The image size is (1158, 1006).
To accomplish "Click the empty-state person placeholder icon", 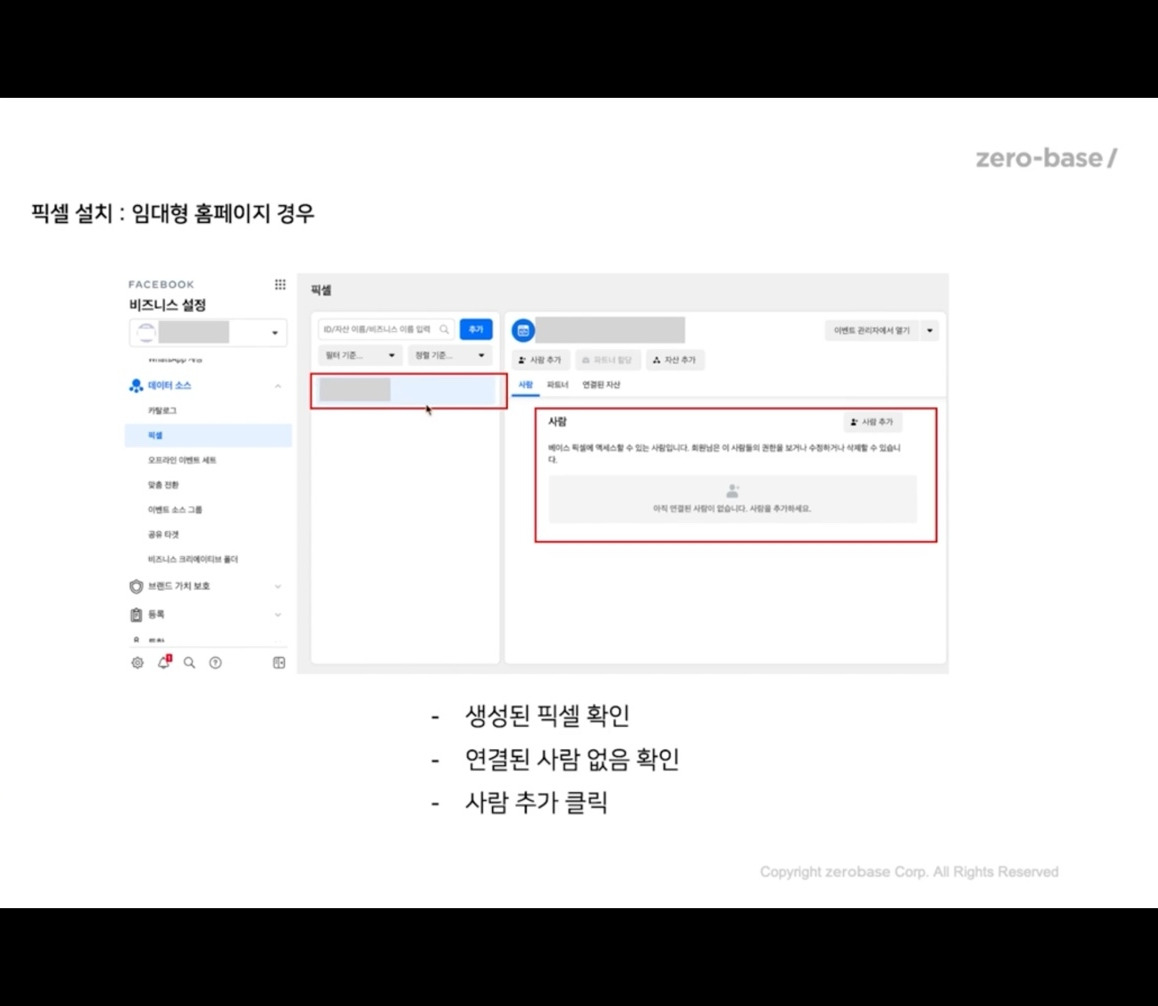I will tap(733, 491).
